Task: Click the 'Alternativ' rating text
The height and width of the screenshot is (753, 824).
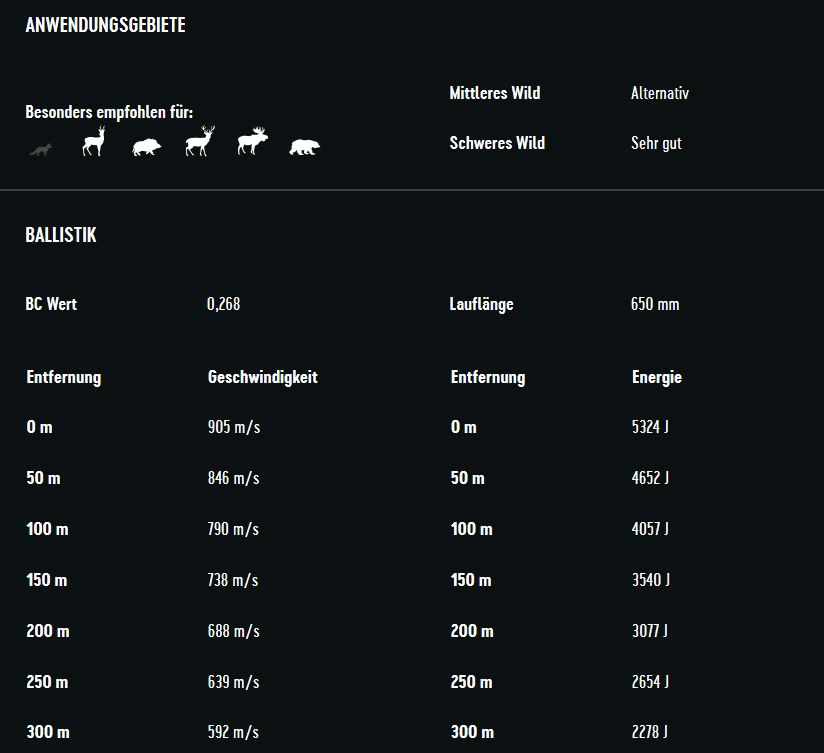Action: (x=660, y=93)
